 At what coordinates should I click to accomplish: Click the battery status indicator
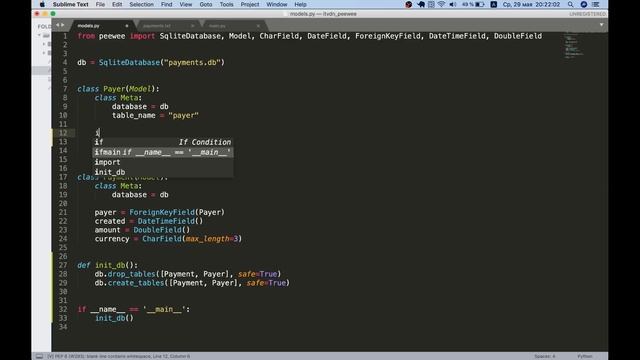473,4
